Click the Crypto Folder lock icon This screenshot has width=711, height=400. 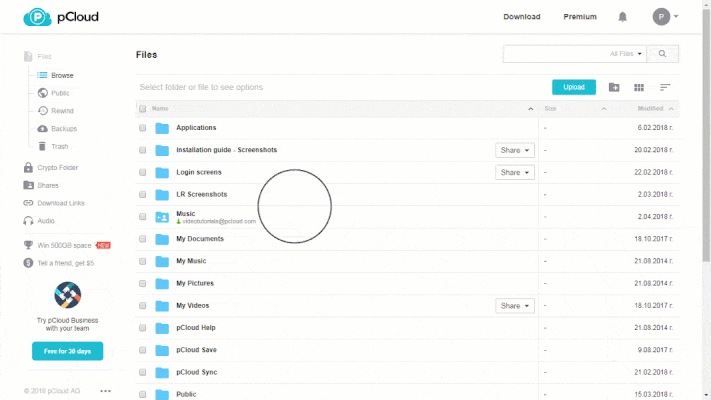point(28,167)
